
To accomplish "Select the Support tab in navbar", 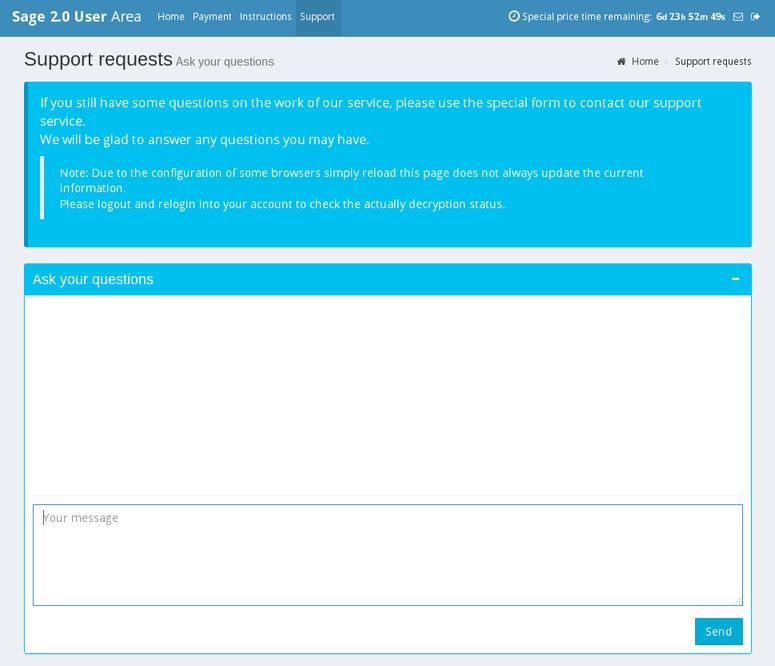I will pyautogui.click(x=317, y=17).
